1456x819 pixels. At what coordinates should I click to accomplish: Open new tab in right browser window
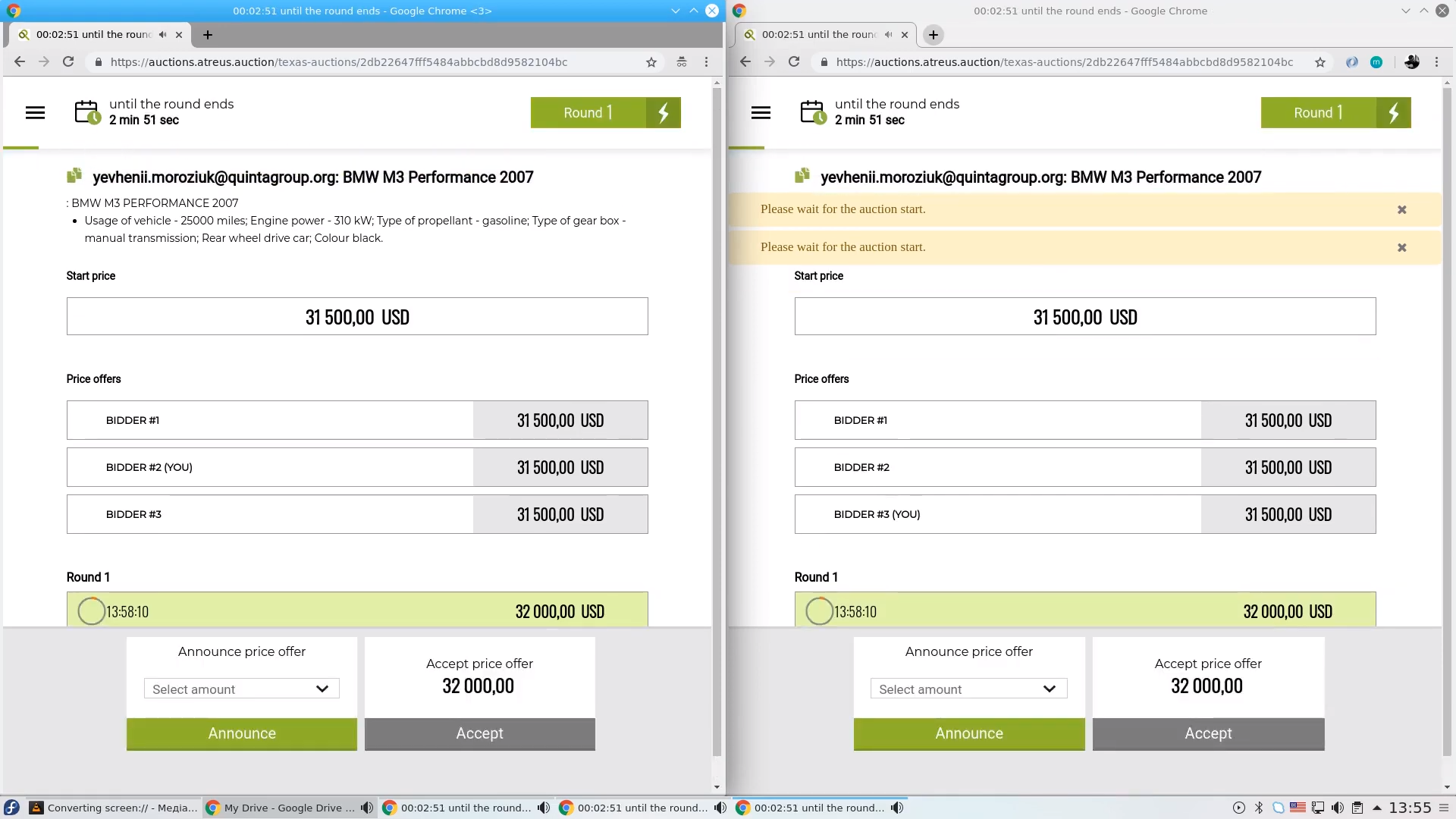click(934, 35)
